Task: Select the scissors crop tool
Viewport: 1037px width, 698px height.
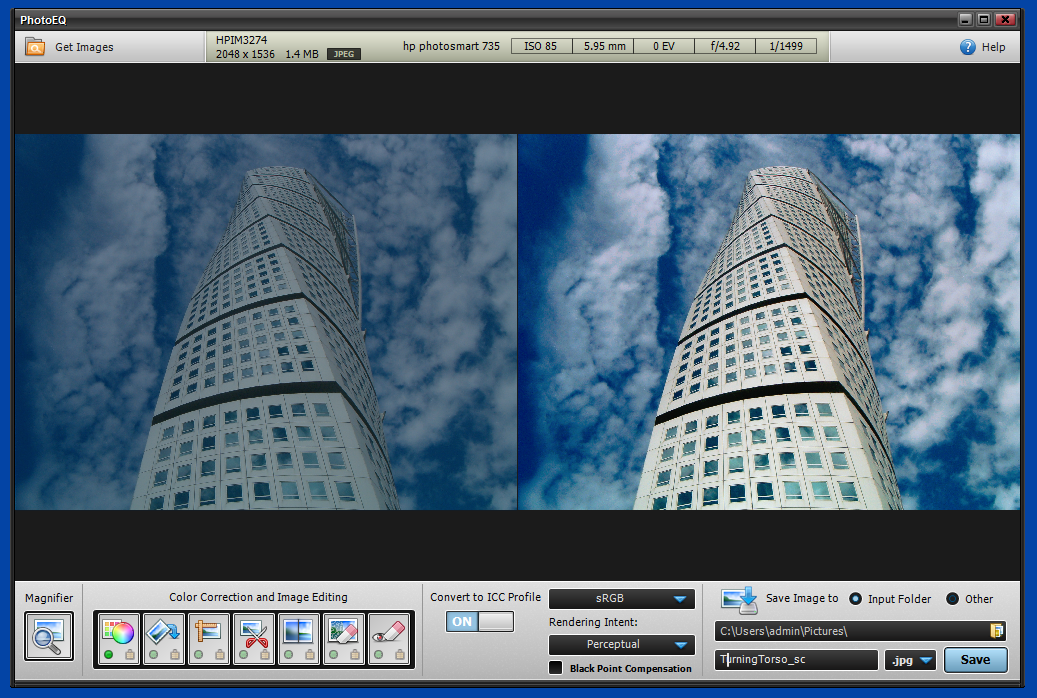Action: pos(253,631)
